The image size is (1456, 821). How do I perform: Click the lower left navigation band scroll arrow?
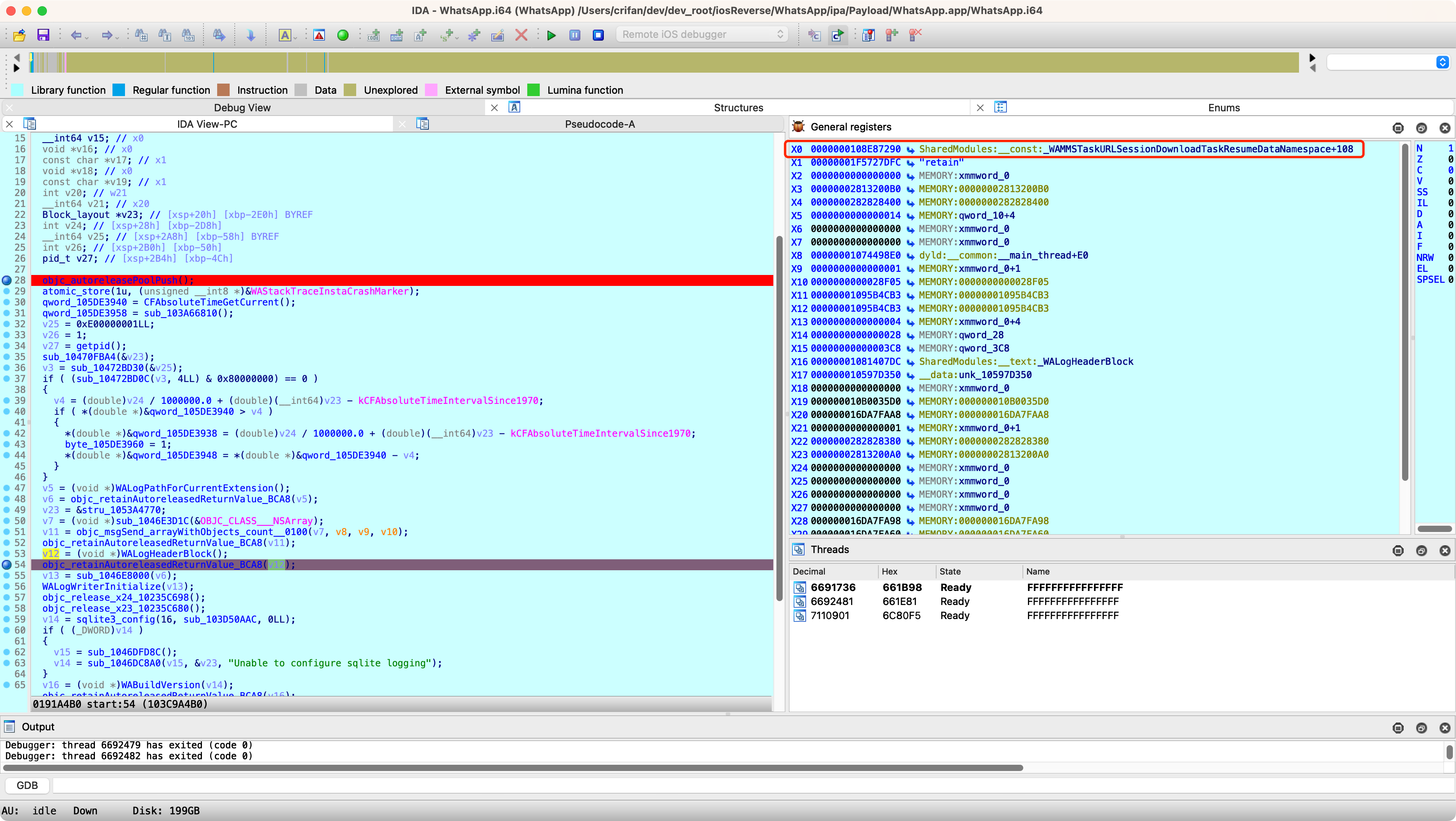(16, 68)
